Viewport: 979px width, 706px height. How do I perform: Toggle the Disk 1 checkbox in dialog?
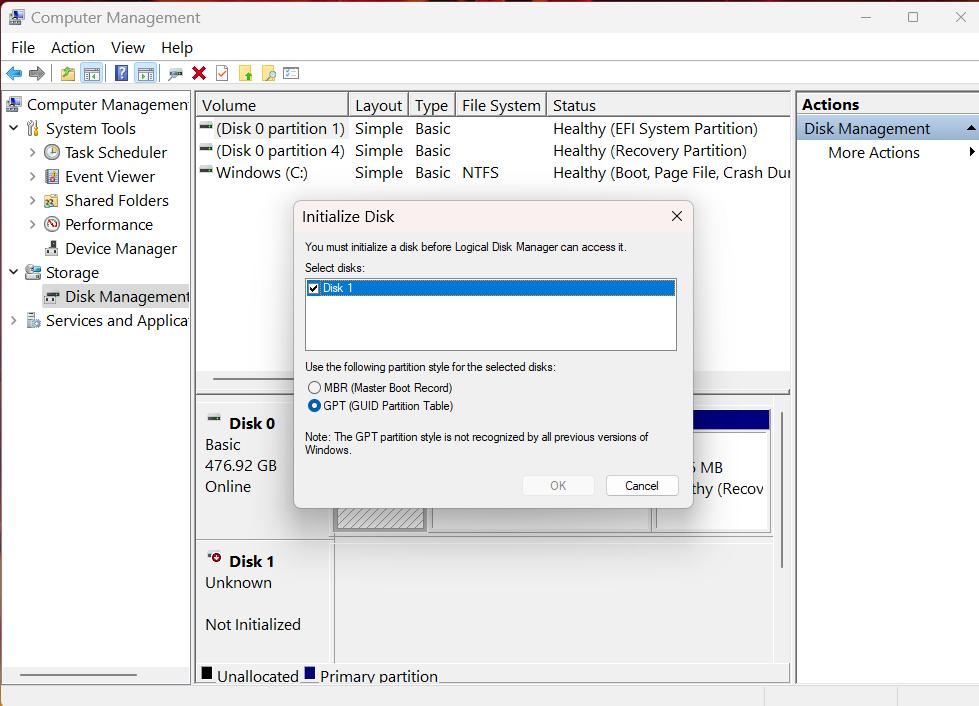coord(314,288)
